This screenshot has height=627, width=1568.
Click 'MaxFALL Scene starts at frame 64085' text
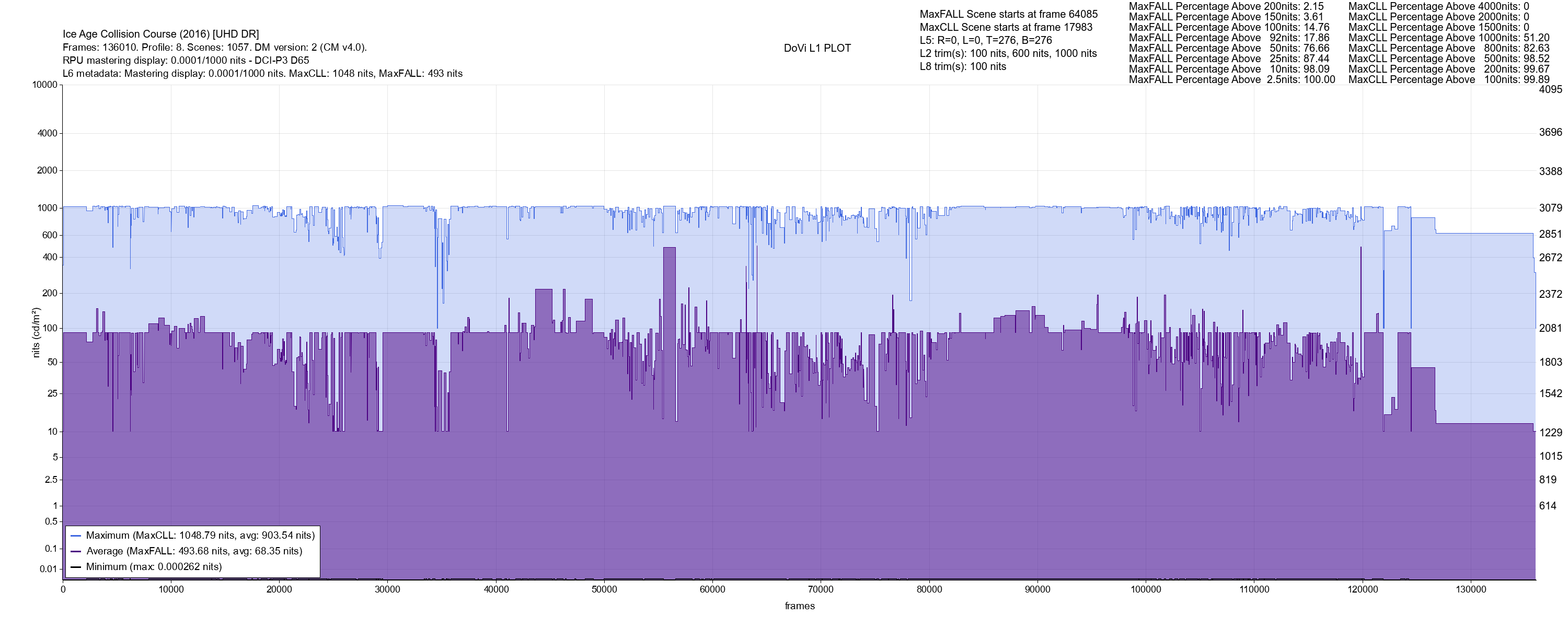coord(1009,14)
